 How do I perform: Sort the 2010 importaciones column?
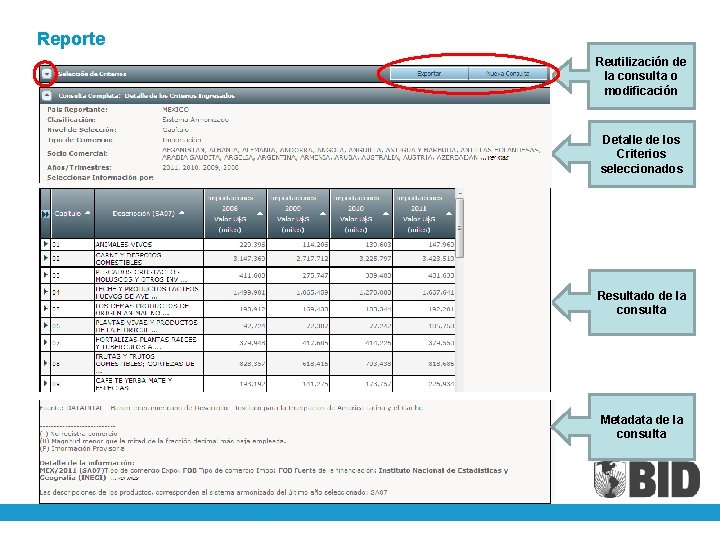[386, 214]
